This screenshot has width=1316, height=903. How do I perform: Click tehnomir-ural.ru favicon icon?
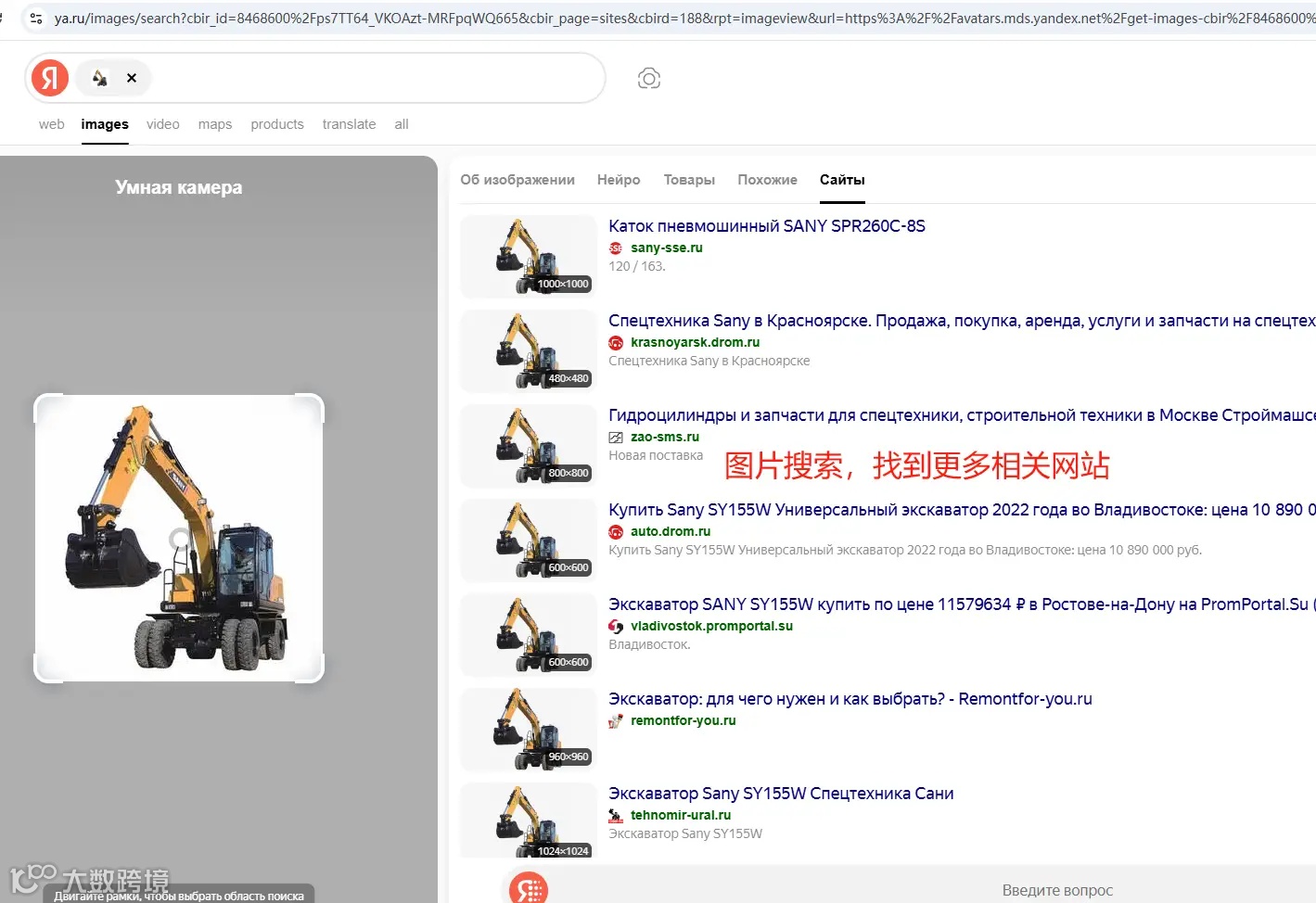616,816
